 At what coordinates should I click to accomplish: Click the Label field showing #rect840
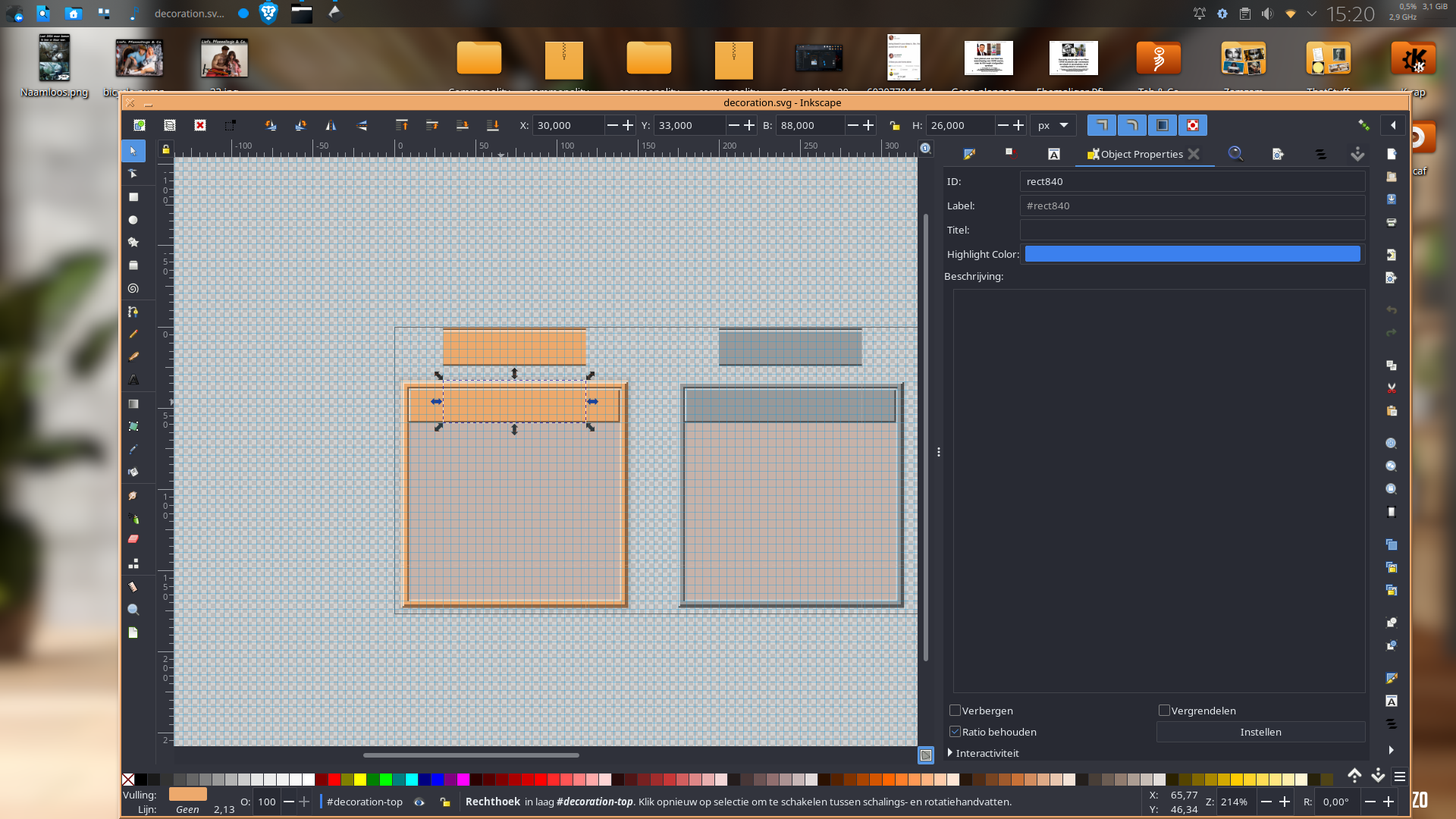[1192, 206]
